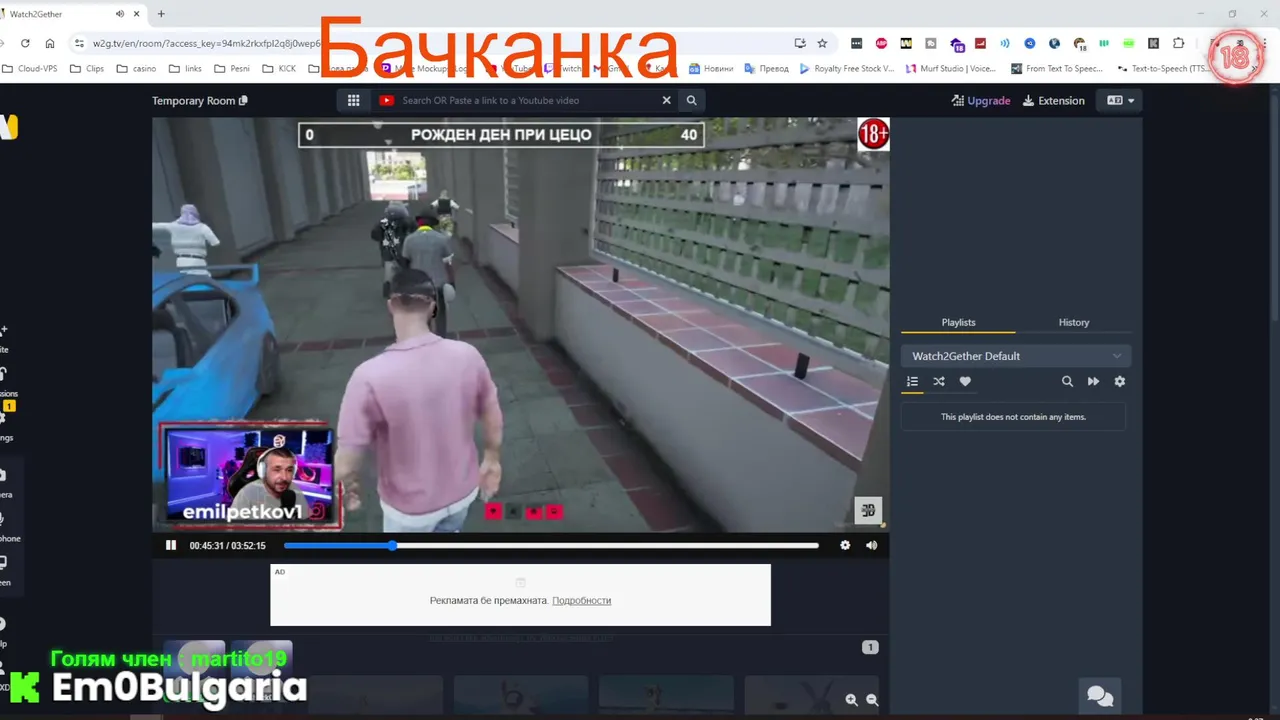Open video player settings gear
Viewport: 1280px width, 720px height.
(x=845, y=545)
